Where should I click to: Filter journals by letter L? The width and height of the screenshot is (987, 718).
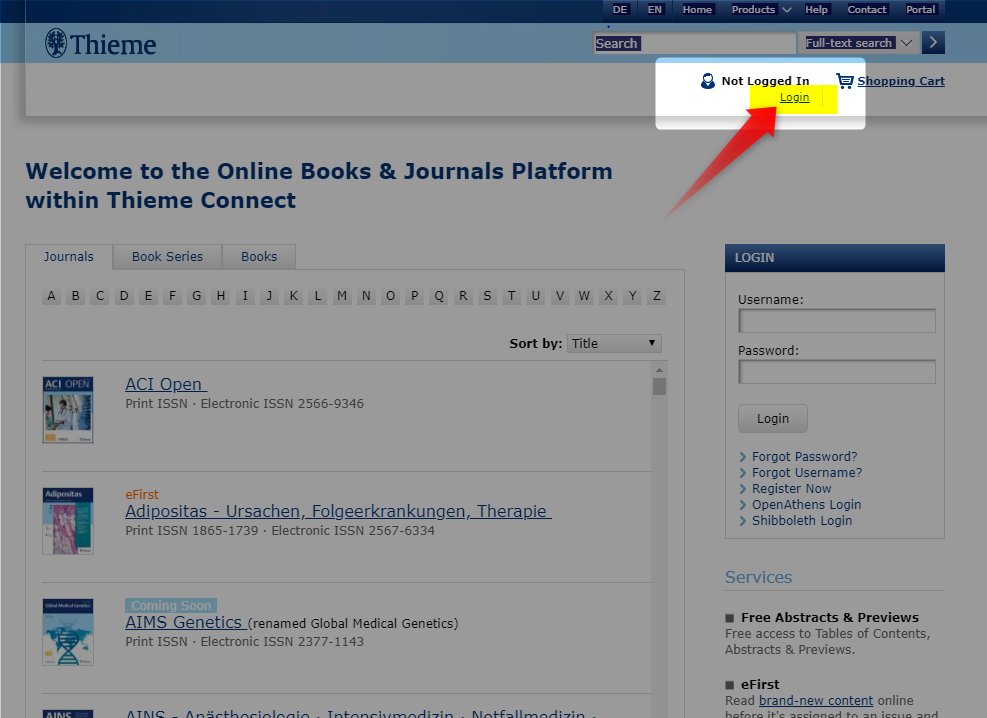tap(318, 296)
